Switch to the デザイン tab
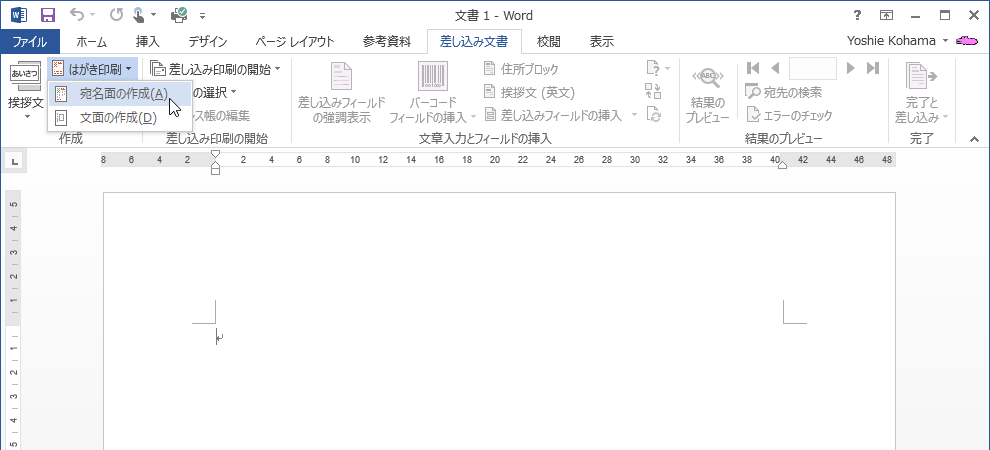The width and height of the screenshot is (990, 450). tap(208, 42)
